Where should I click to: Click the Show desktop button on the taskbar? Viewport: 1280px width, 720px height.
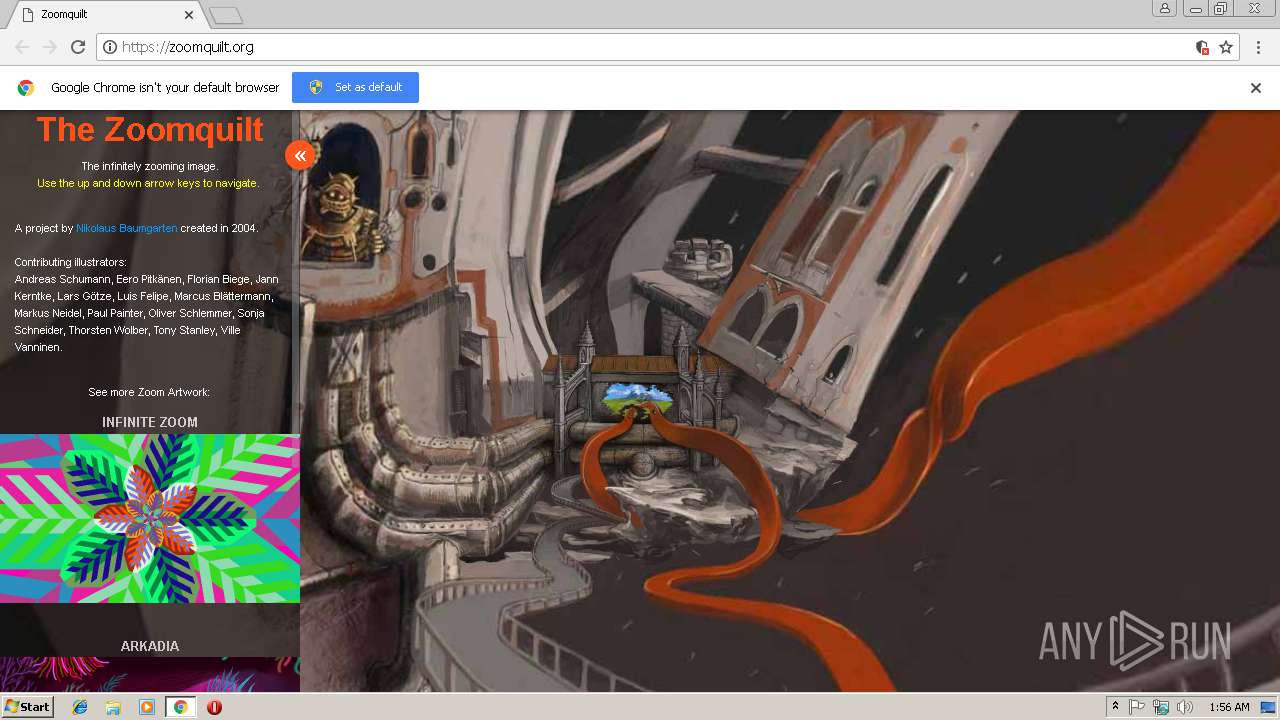[1270, 707]
